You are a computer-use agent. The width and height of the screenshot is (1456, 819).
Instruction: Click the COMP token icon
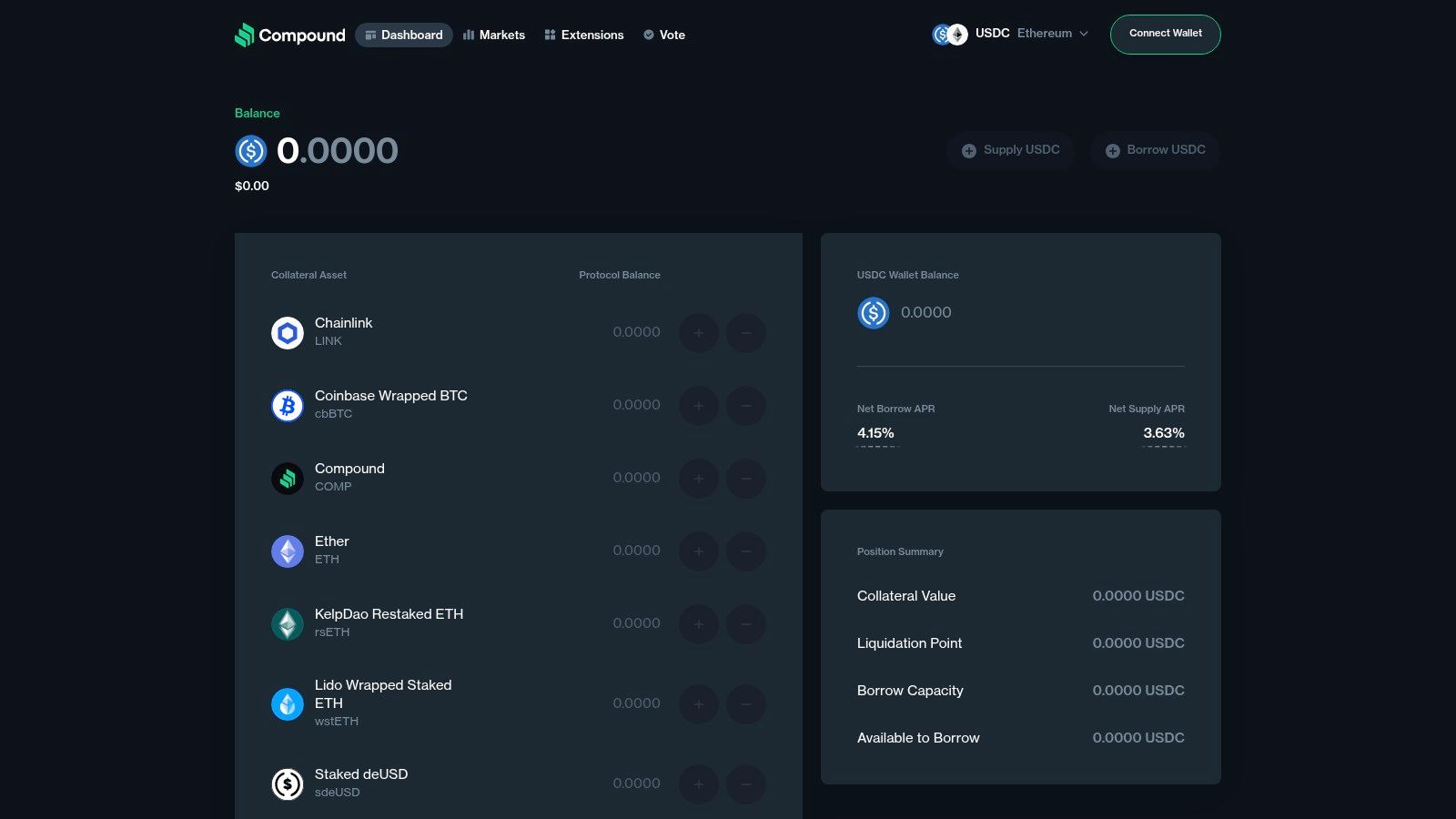click(288, 479)
